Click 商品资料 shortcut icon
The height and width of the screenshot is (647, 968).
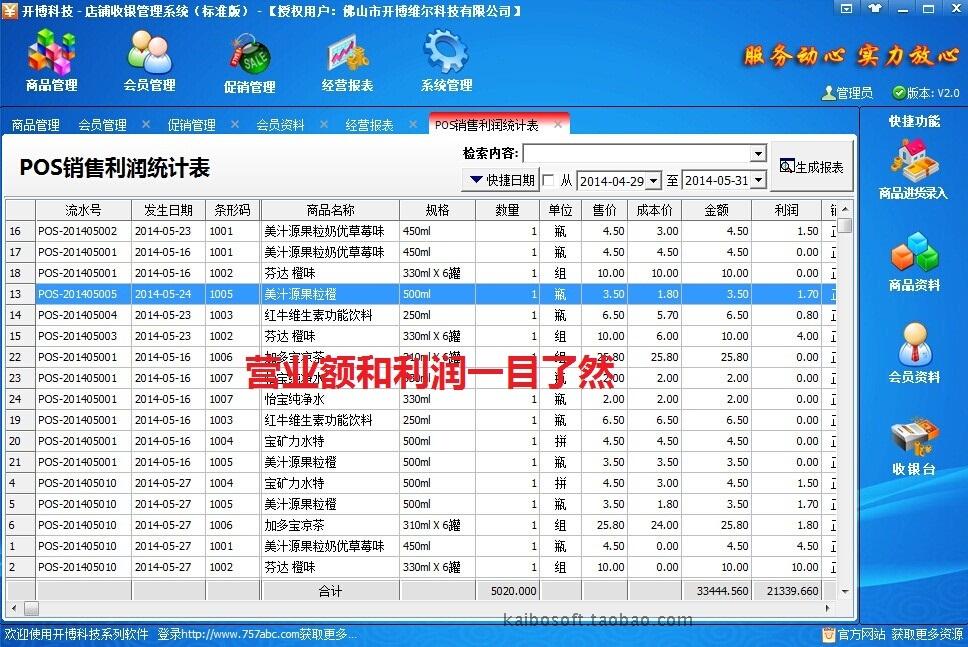click(914, 262)
